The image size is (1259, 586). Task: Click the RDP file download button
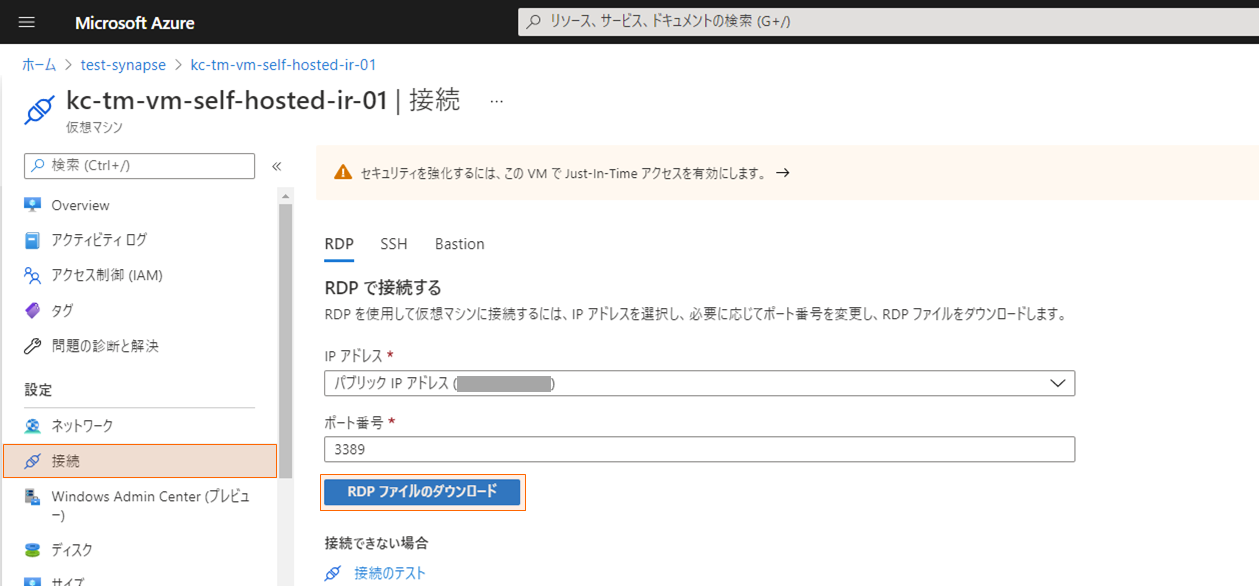422,492
